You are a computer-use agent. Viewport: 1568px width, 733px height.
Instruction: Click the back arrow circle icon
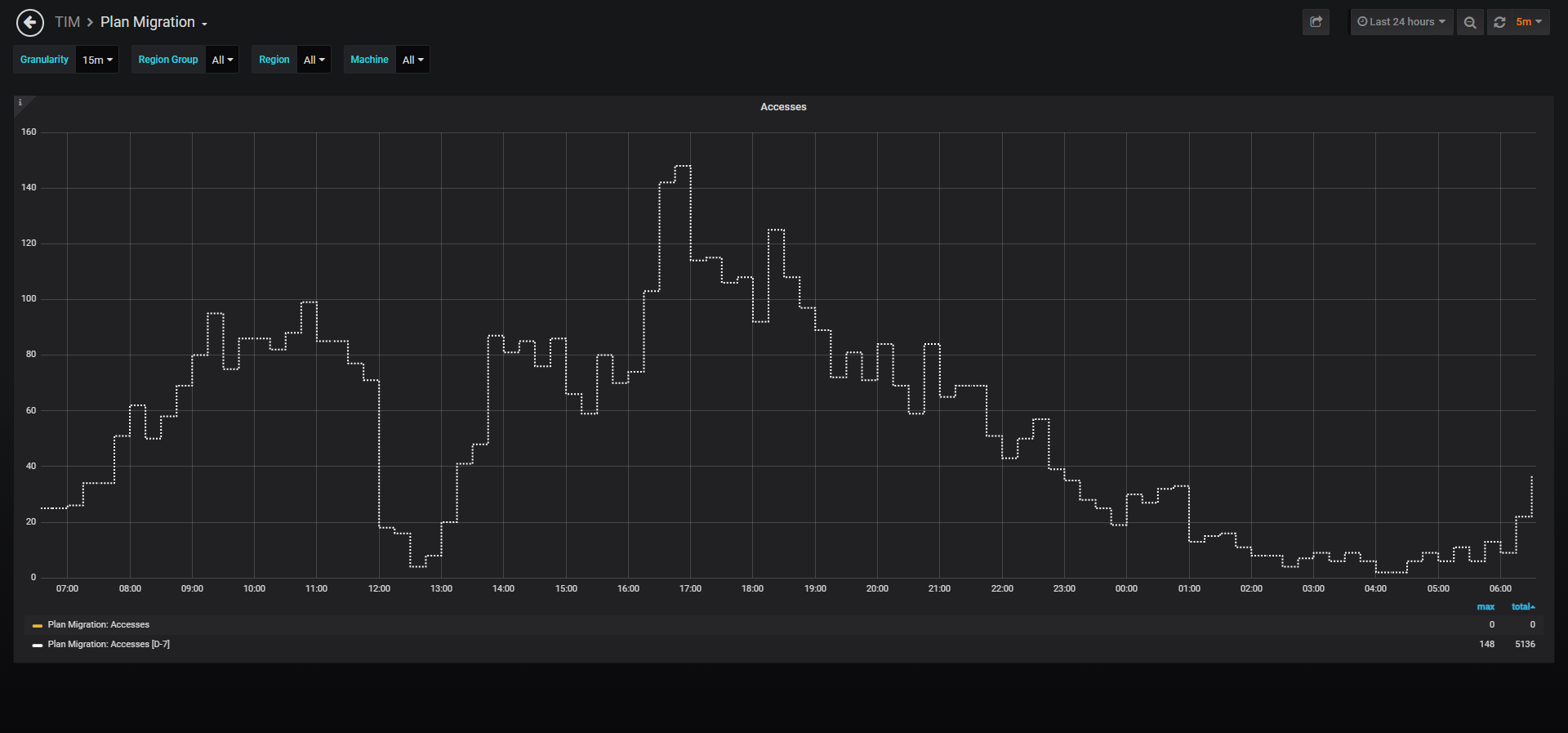[30, 23]
